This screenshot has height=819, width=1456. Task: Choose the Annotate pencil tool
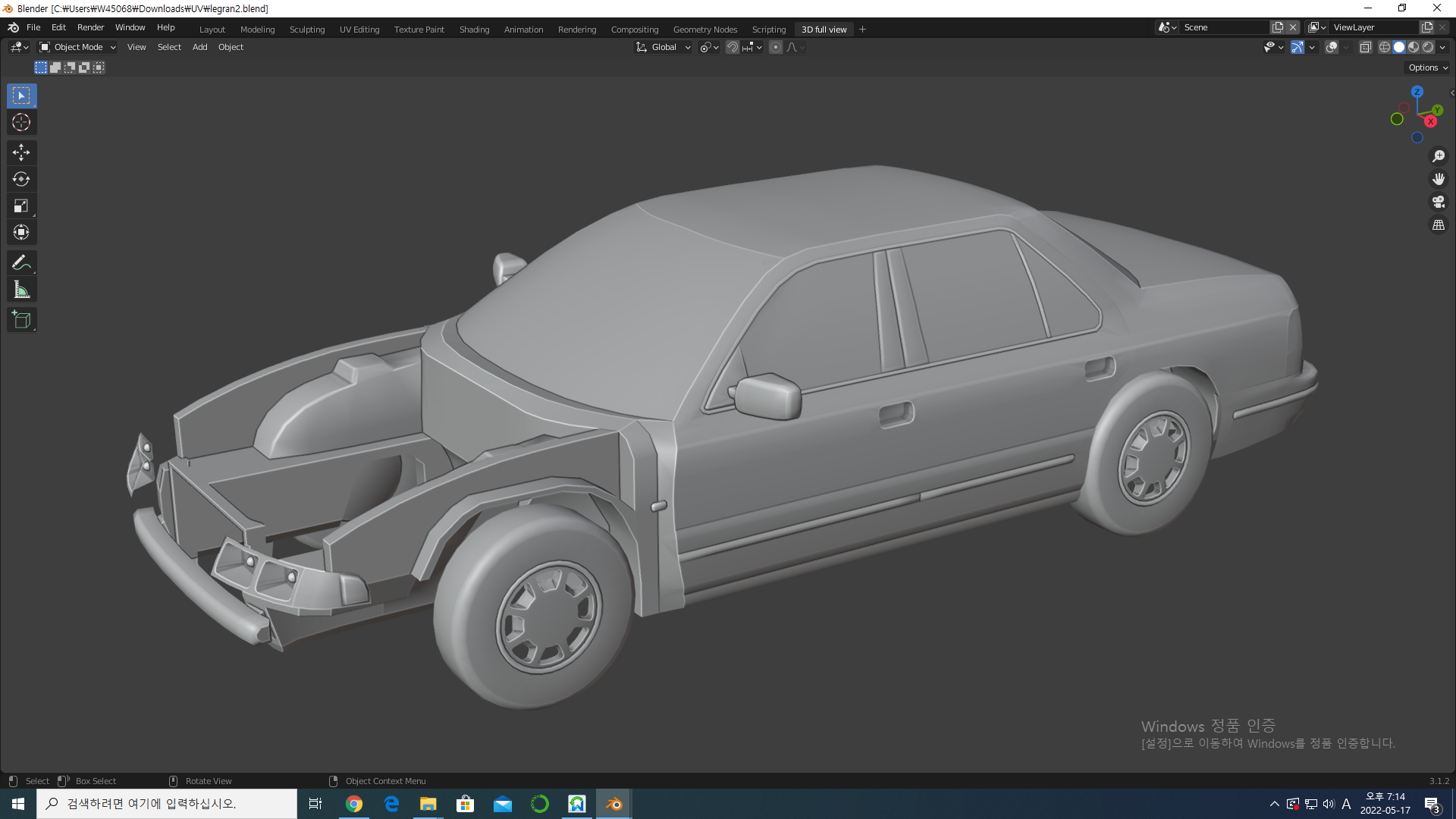(21, 262)
